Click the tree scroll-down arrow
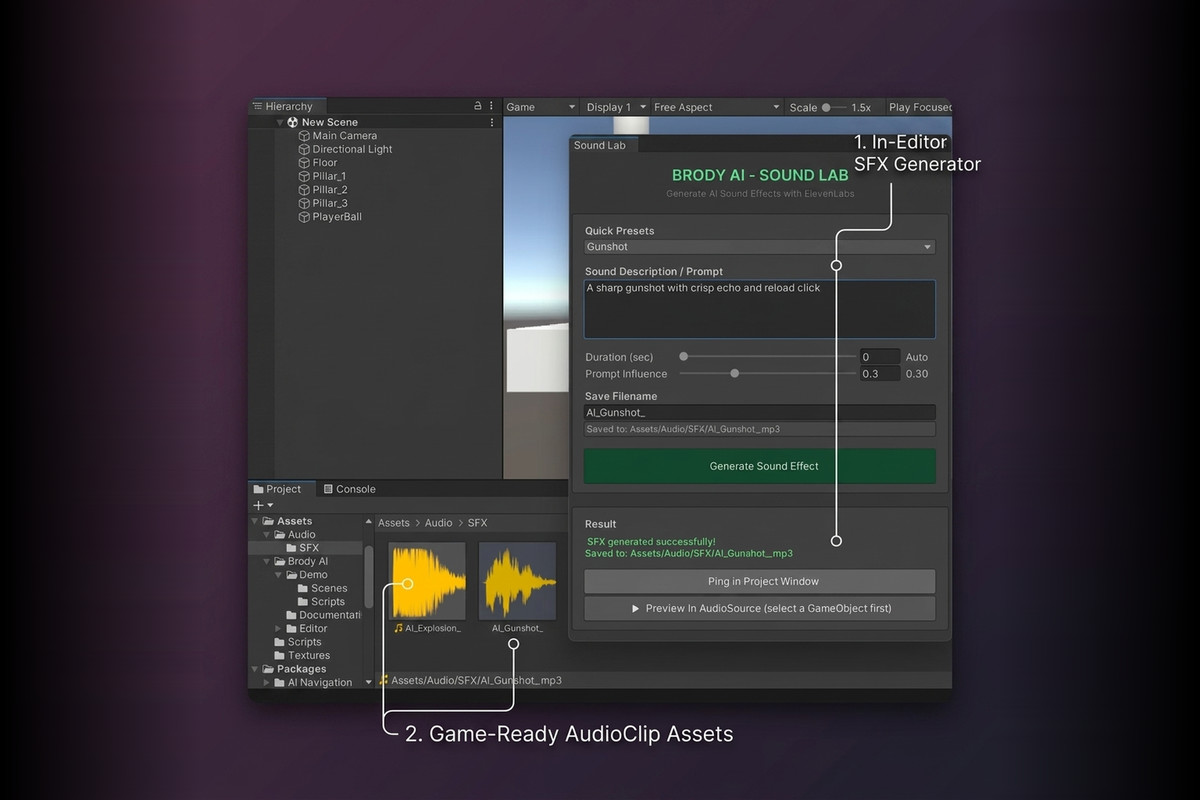The height and width of the screenshot is (800, 1200). tap(369, 682)
